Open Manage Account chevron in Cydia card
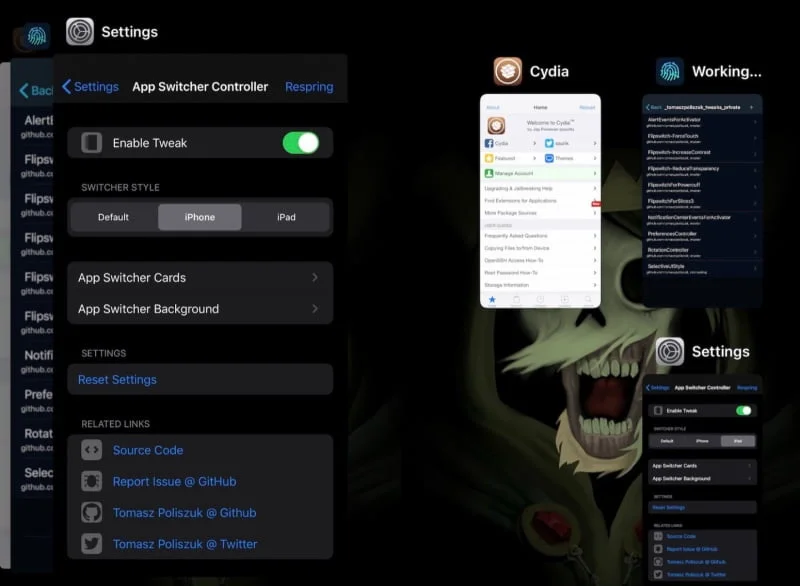This screenshot has width=800, height=586. pos(595,173)
